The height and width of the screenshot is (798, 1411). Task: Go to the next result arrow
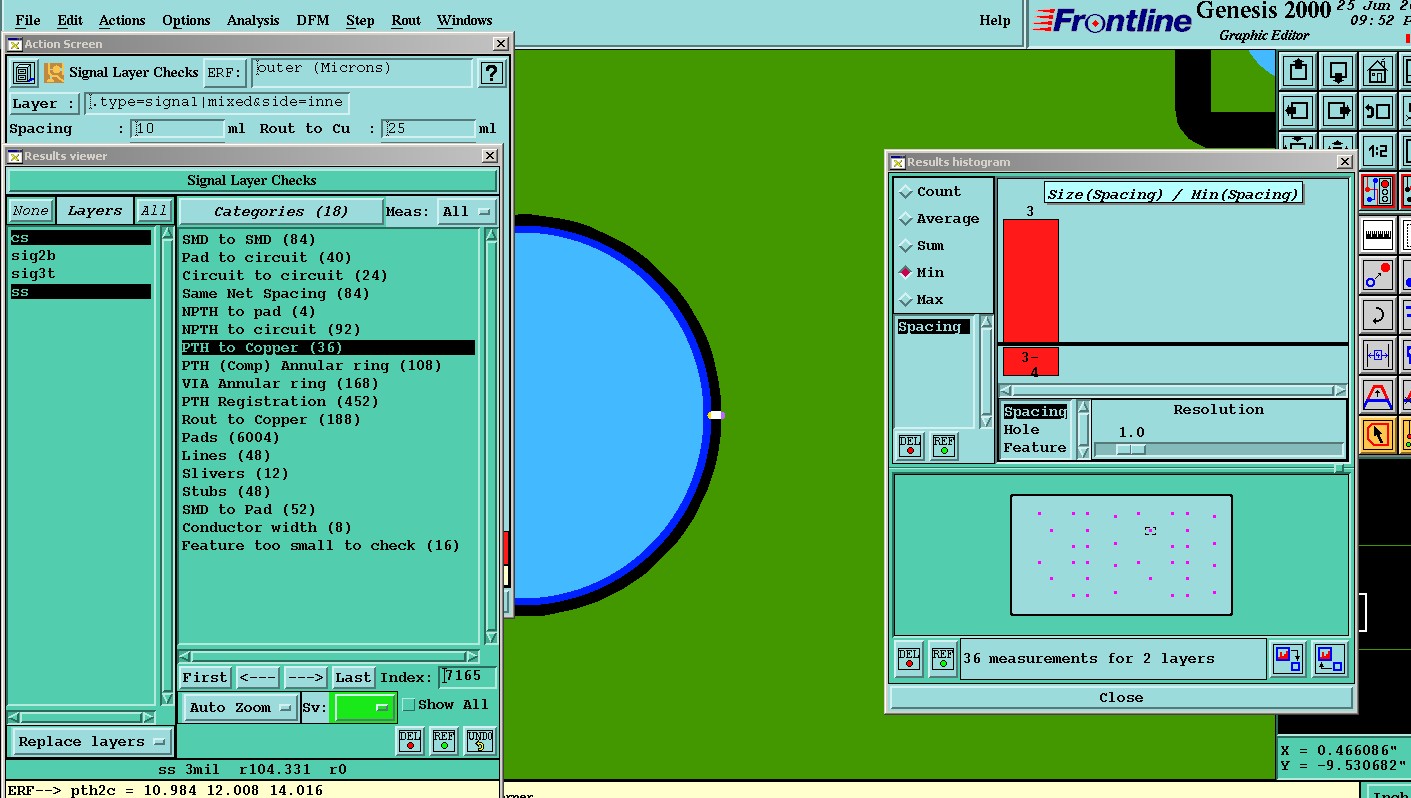click(x=305, y=677)
